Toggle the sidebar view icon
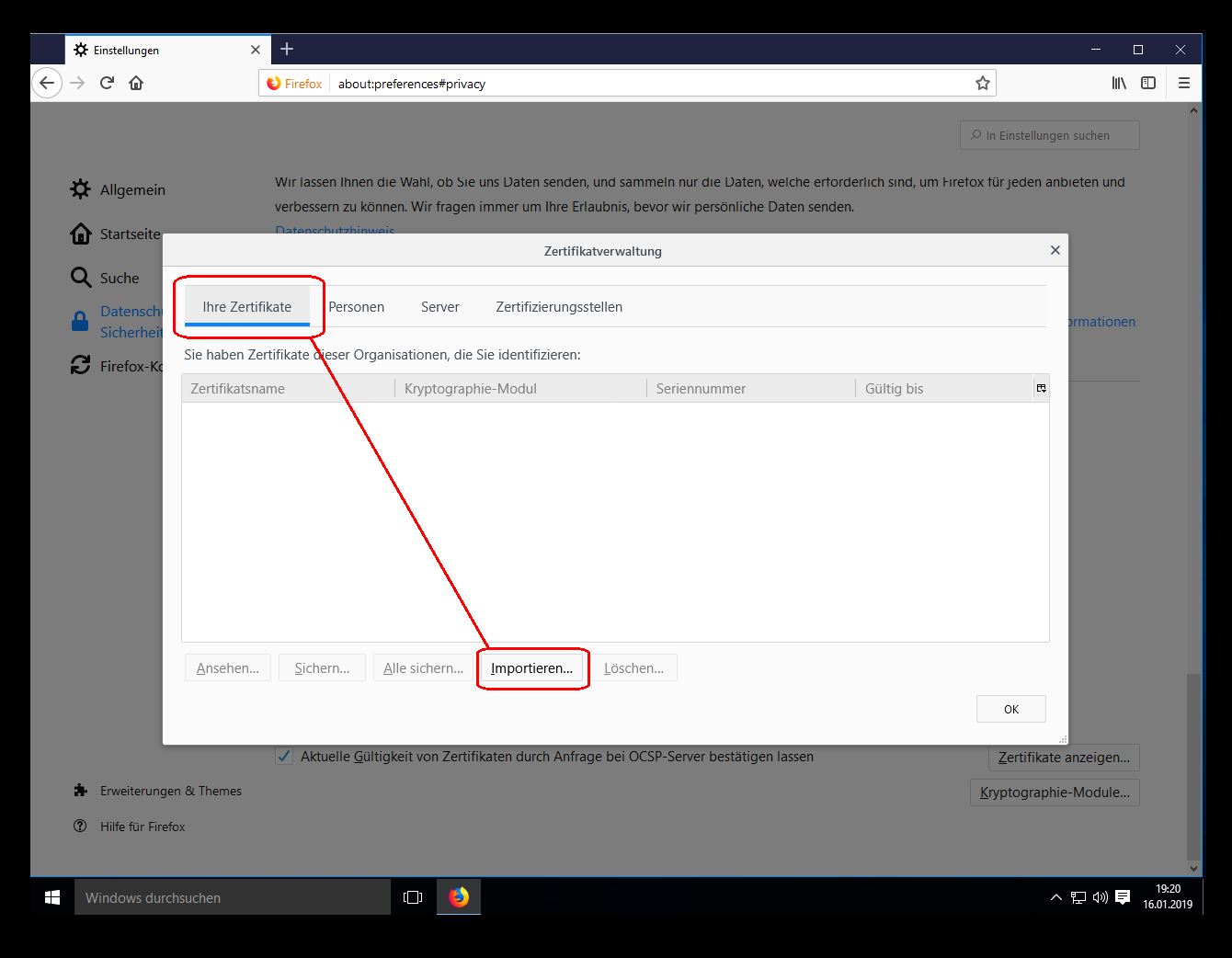This screenshot has width=1232, height=958. point(1148,83)
